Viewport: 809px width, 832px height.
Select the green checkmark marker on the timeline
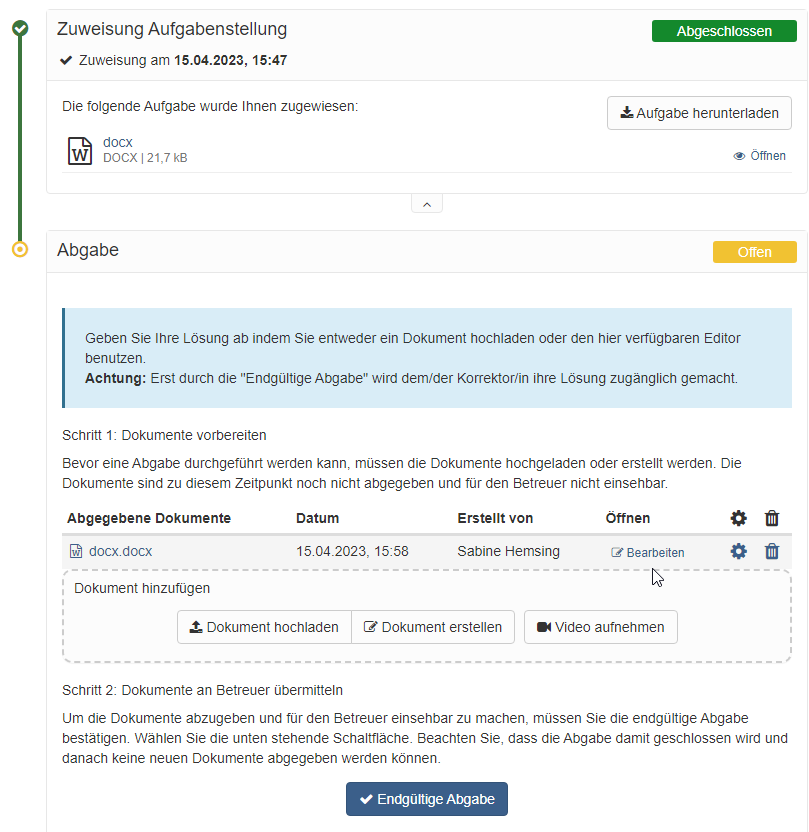[x=21, y=29]
